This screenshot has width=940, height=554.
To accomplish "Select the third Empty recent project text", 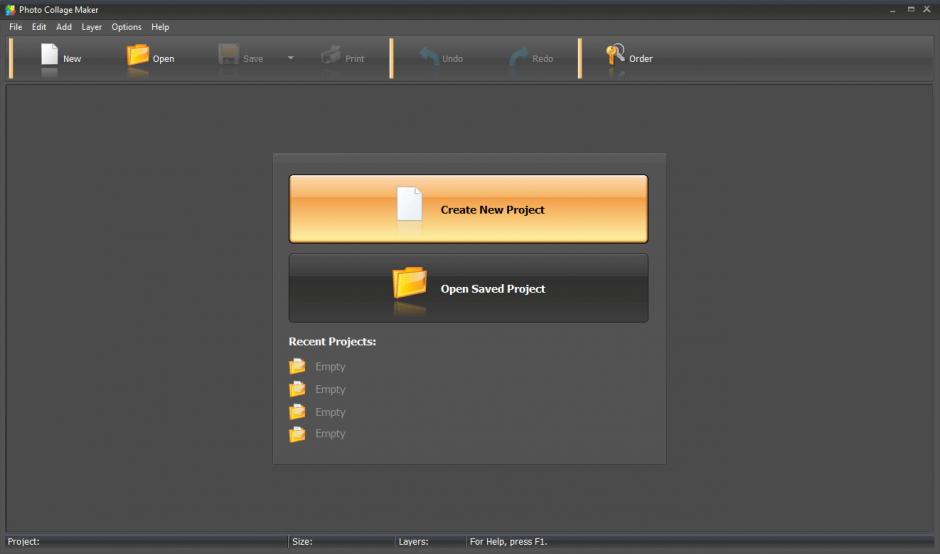I will click(330, 413).
